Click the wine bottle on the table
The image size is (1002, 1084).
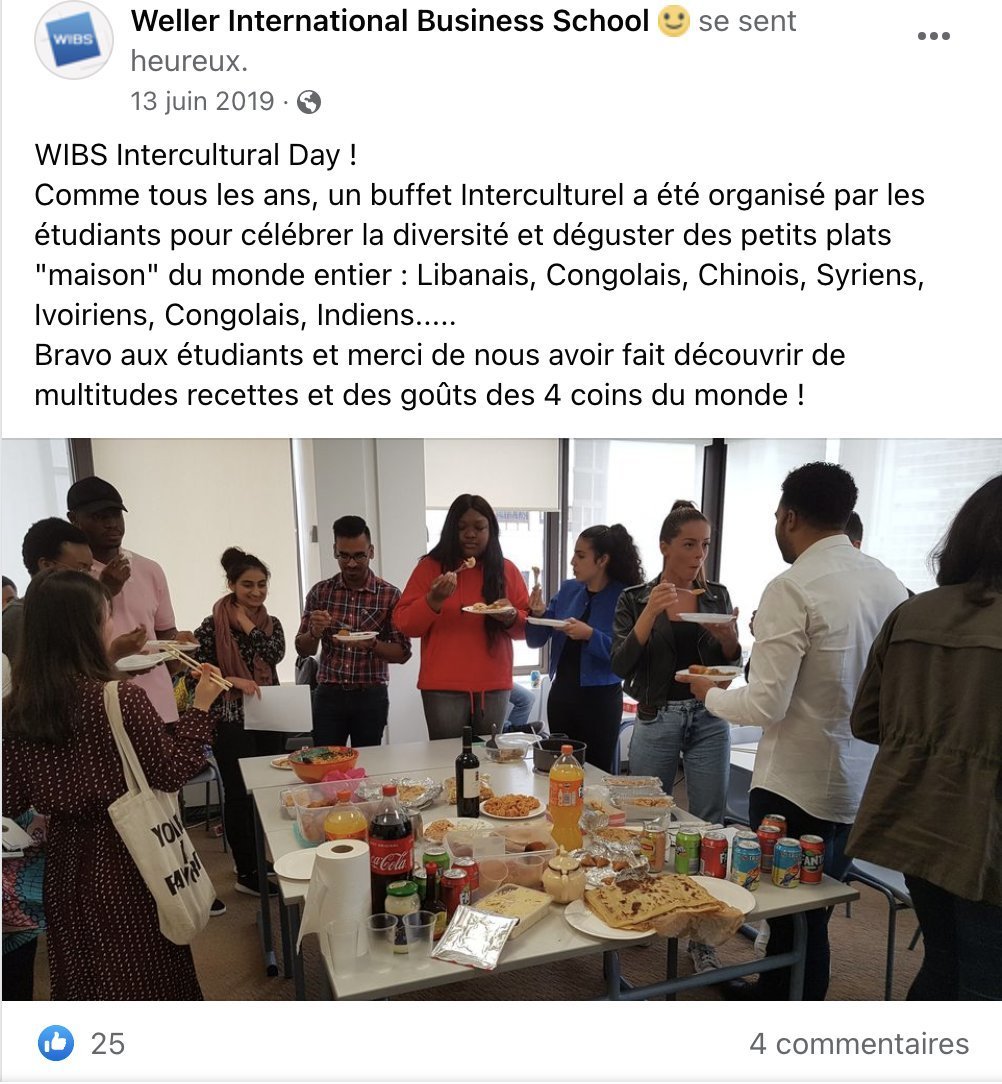coord(467,774)
